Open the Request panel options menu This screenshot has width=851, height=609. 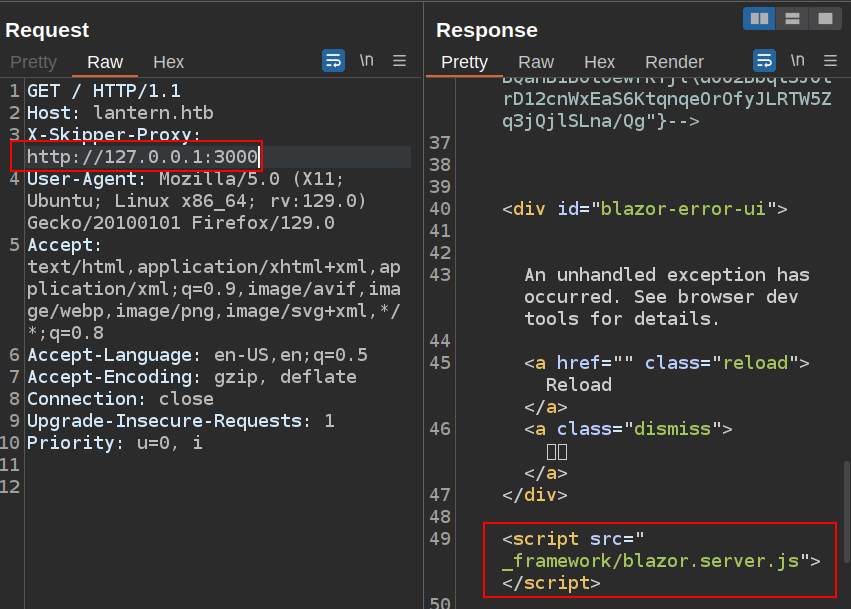[x=399, y=61]
